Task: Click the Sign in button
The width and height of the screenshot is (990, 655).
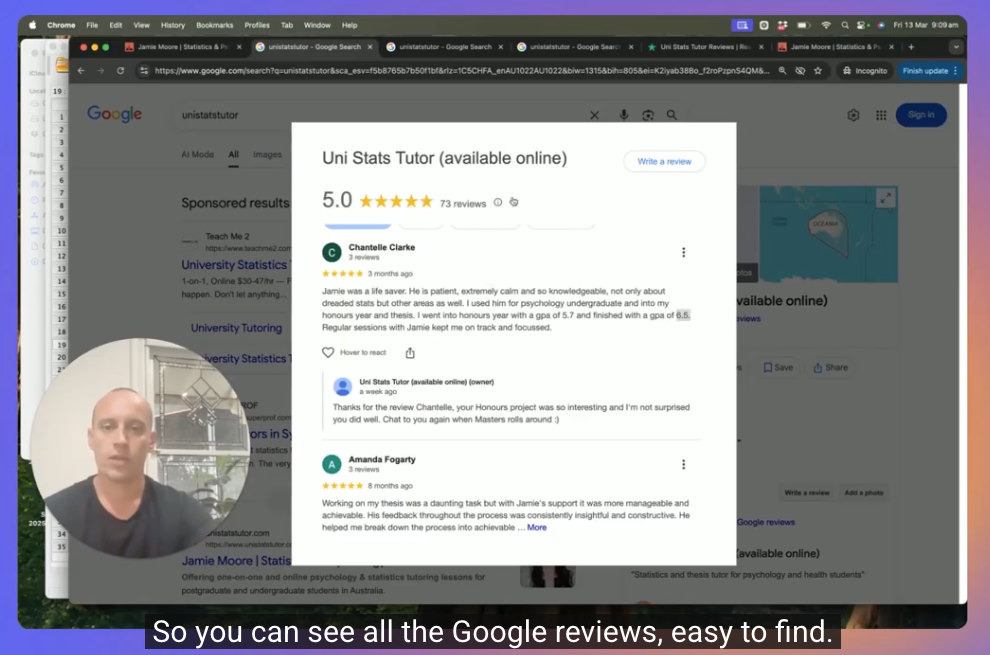Action: tap(921, 115)
